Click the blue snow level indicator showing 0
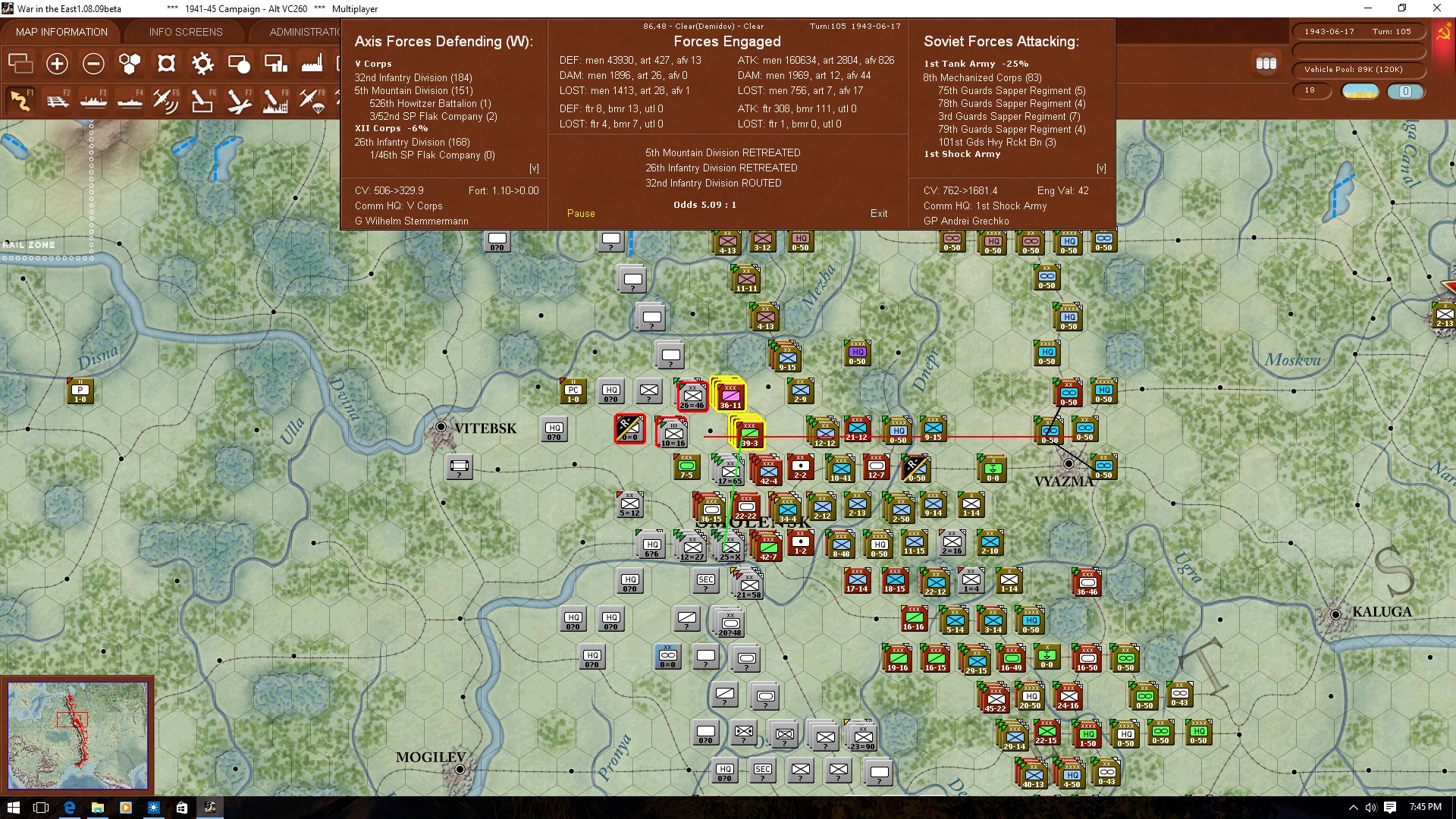 [x=1405, y=91]
